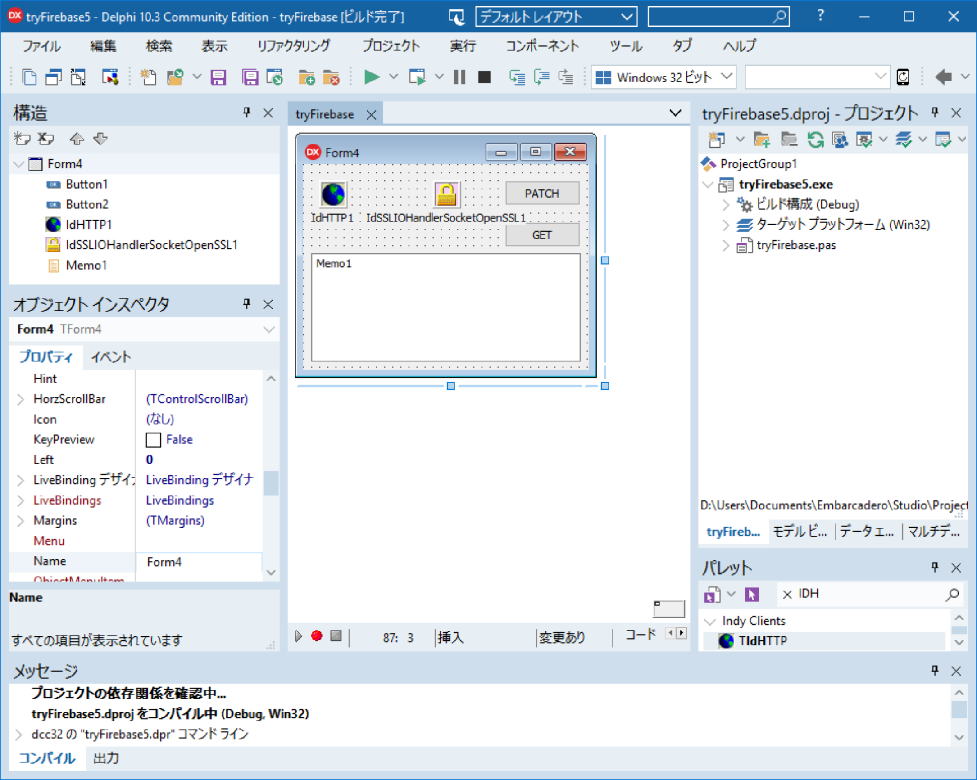977x780 pixels.
Task: Click the Open file toolbar icon
Action: (x=175, y=77)
